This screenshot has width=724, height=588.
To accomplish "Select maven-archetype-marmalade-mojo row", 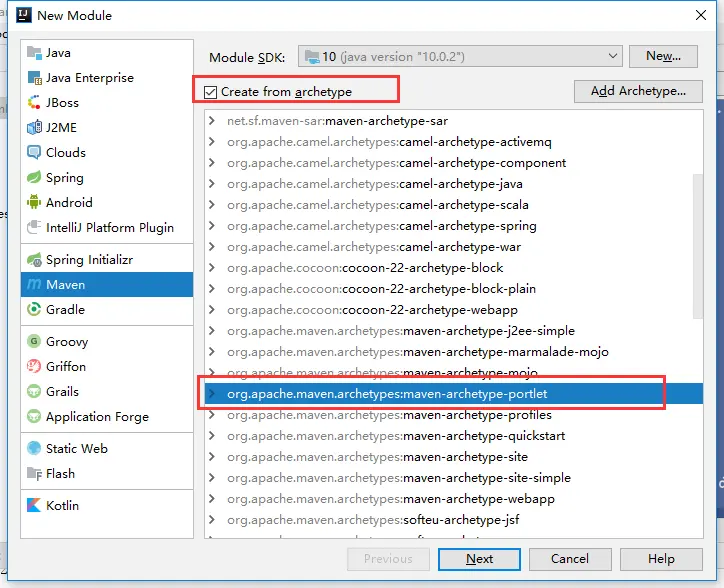I will pyautogui.click(x=453, y=352).
